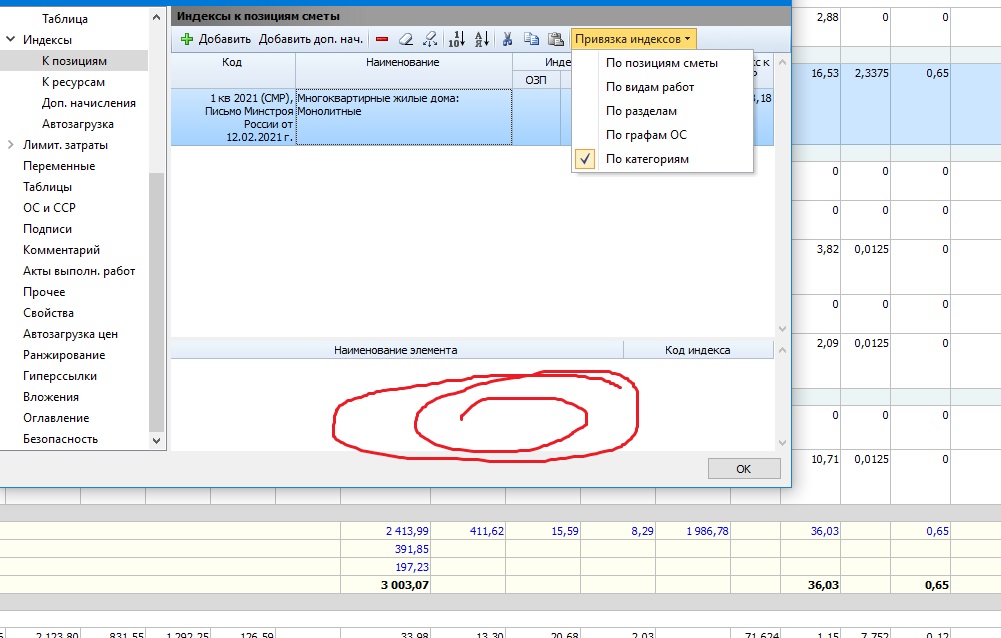Select По графам ОС in the menu
1001x638 pixels.
tap(646, 135)
